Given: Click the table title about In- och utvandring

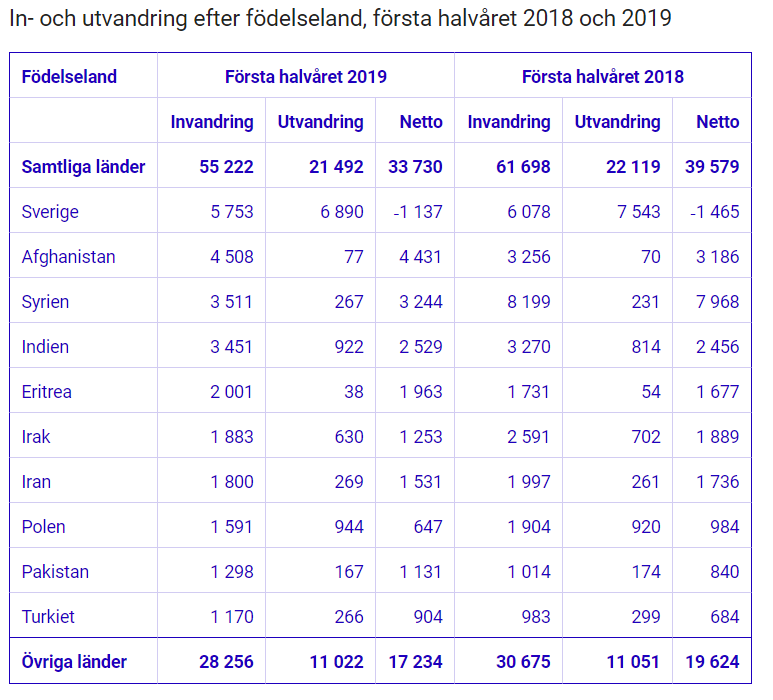Looking at the screenshot, I should click(x=340, y=19).
